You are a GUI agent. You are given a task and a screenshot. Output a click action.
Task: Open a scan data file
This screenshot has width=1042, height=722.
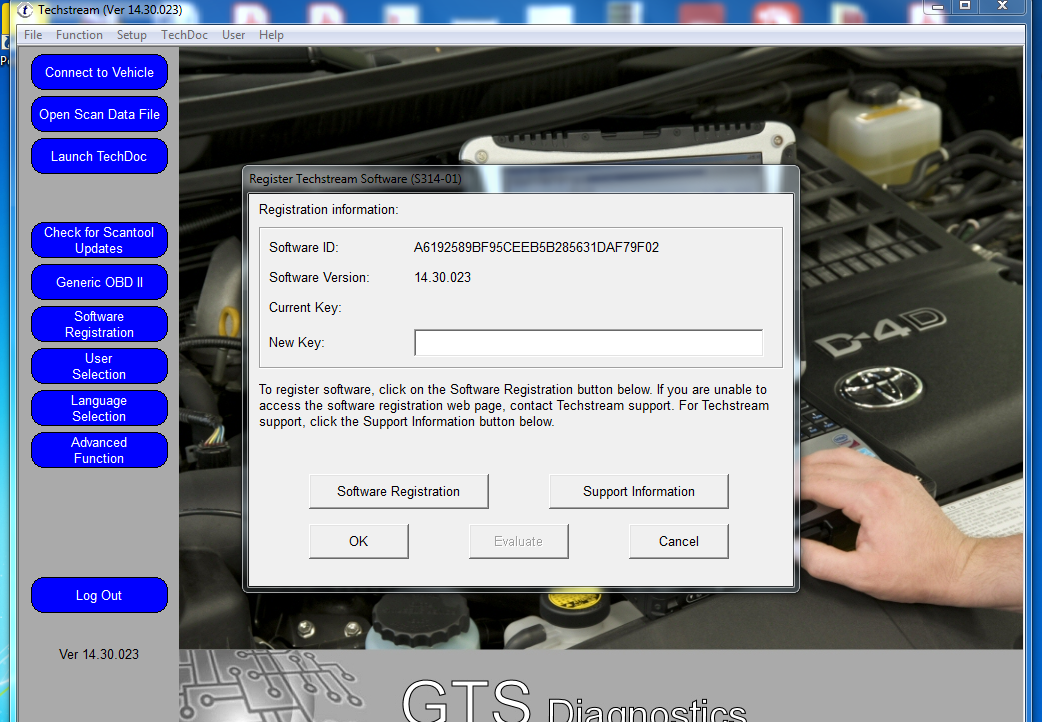(99, 114)
